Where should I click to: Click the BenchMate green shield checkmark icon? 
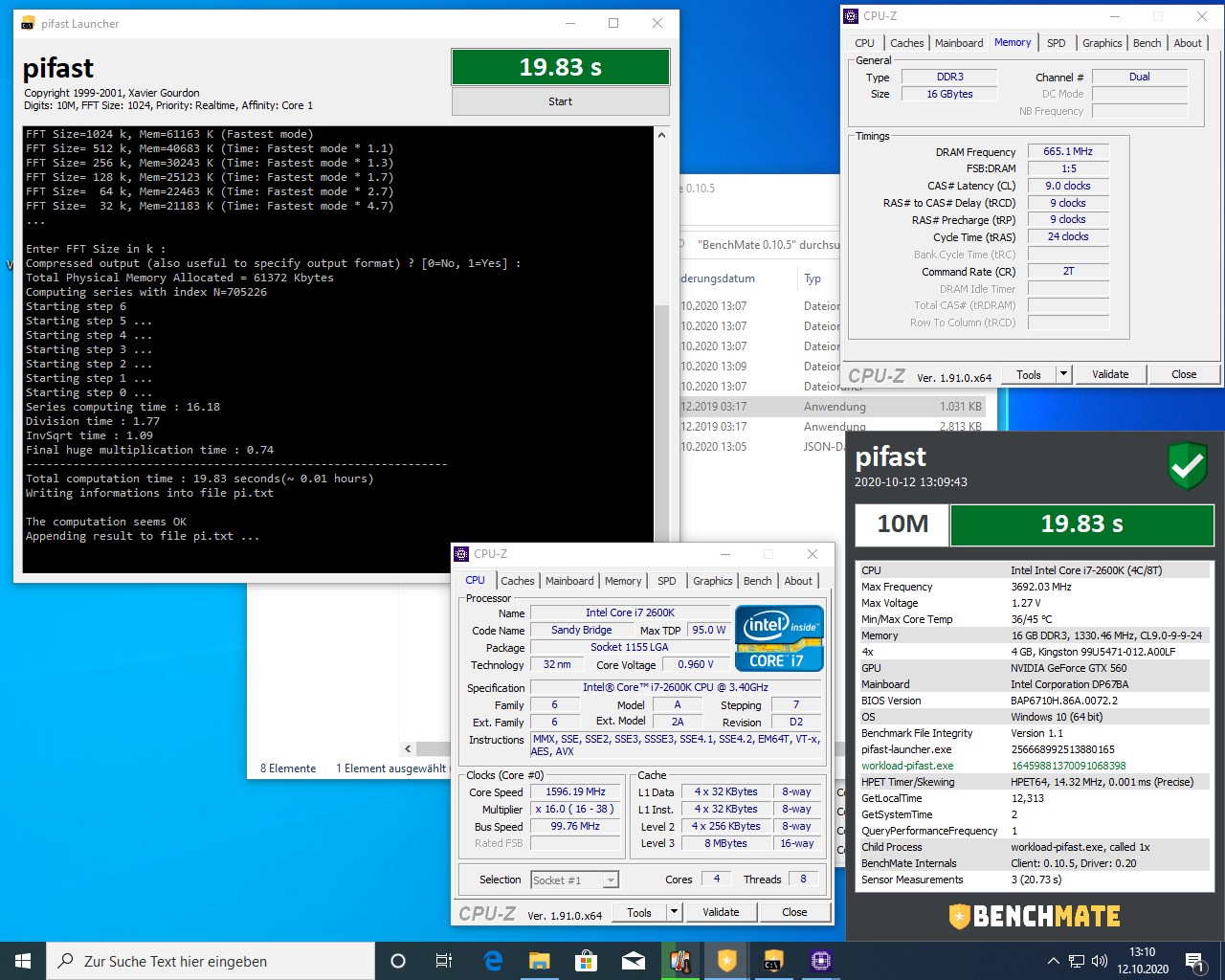click(1188, 465)
